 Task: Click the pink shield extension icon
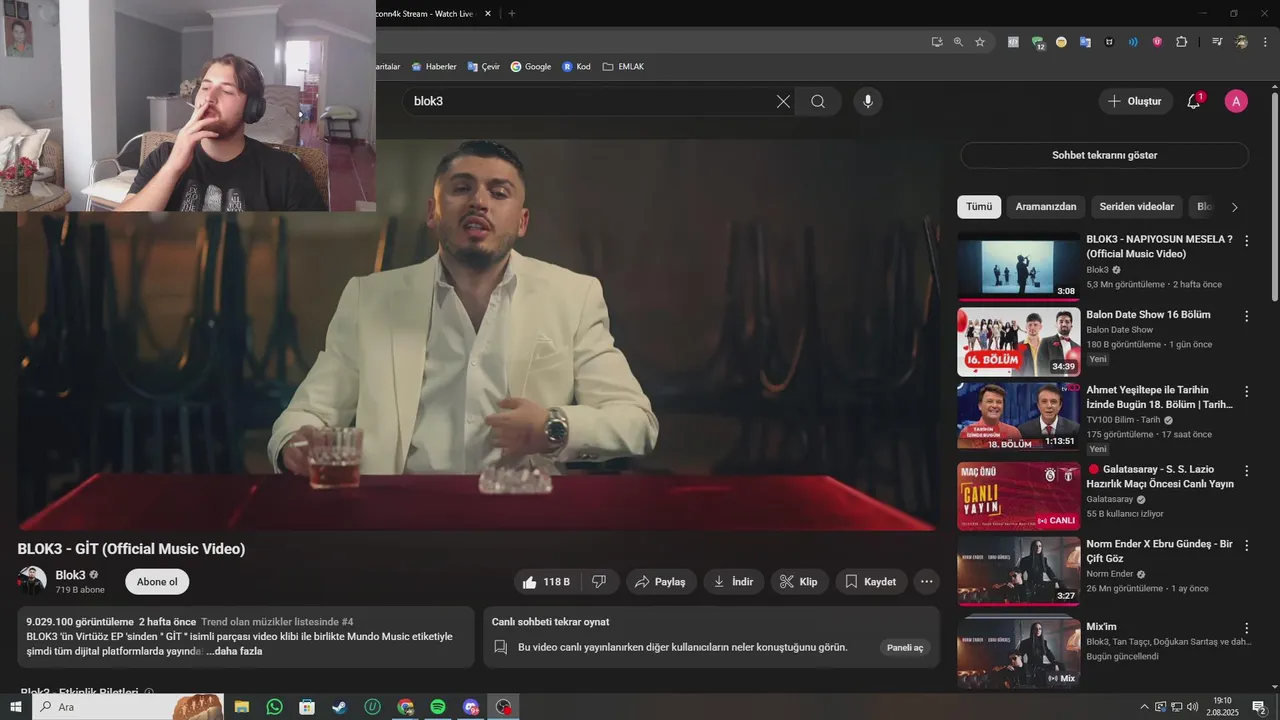[1157, 42]
